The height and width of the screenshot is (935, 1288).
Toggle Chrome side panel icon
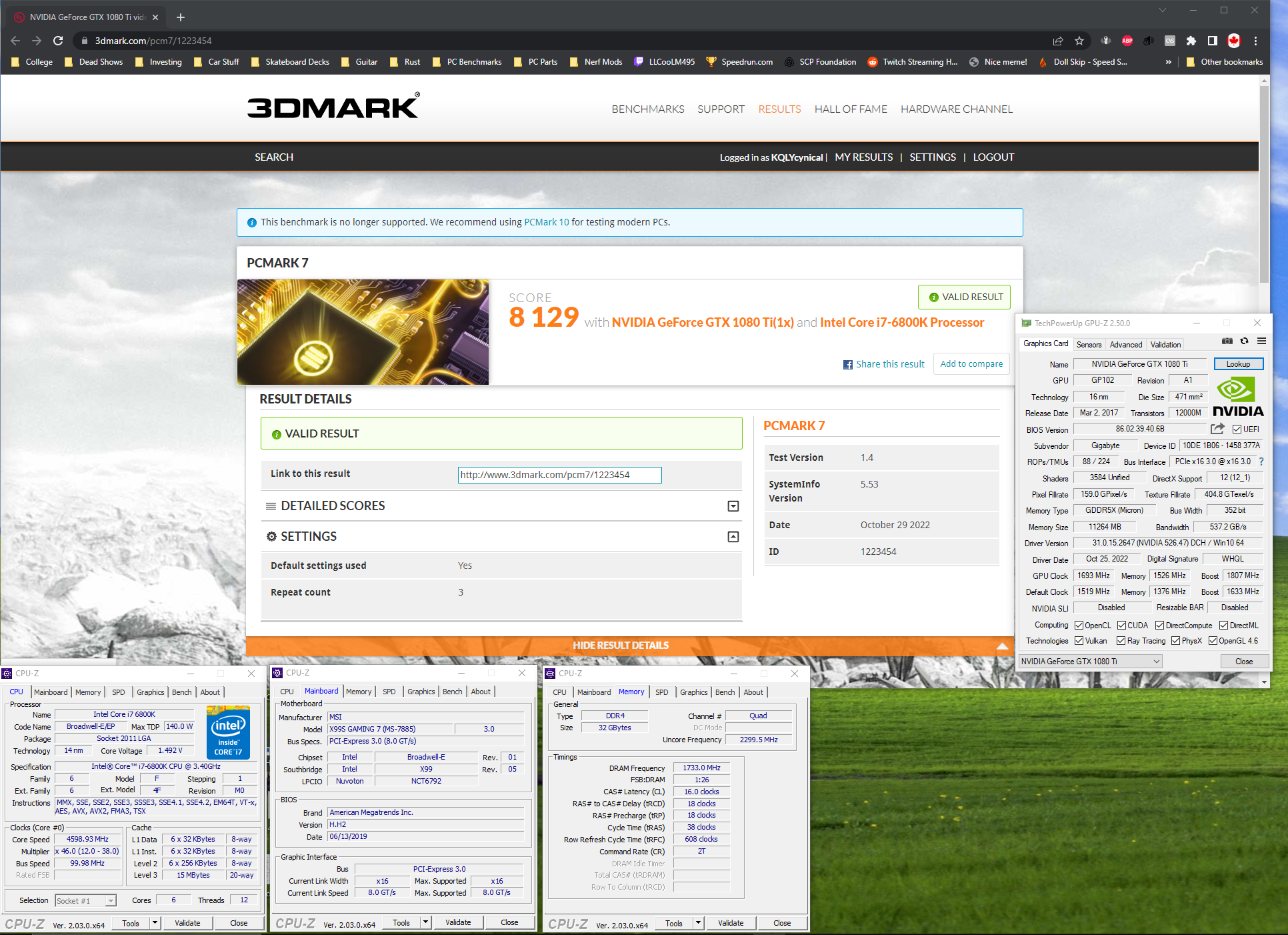(1213, 41)
